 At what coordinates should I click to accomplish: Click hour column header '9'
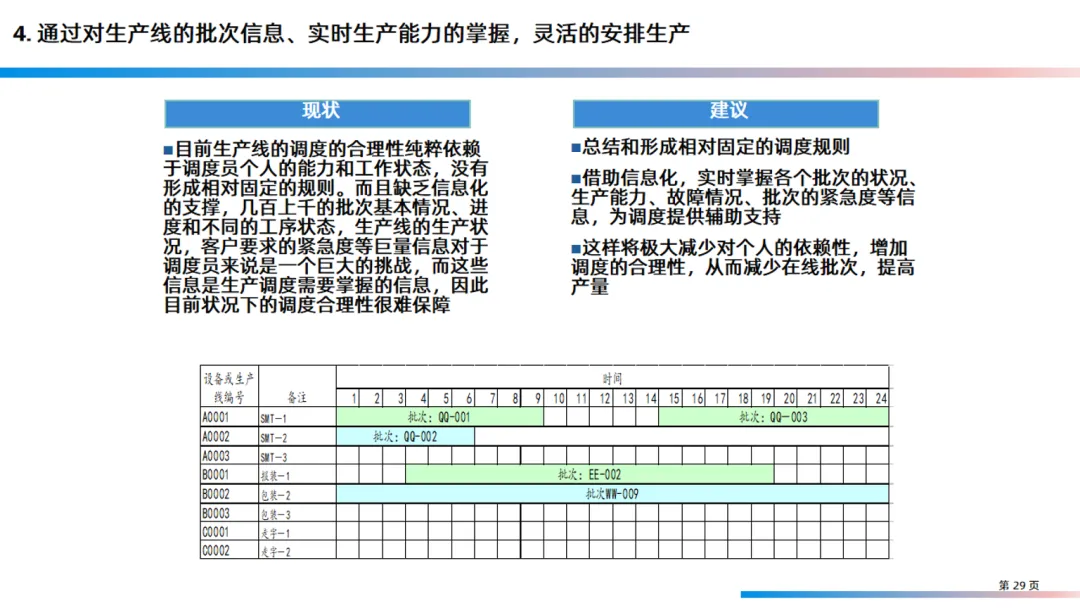532,397
